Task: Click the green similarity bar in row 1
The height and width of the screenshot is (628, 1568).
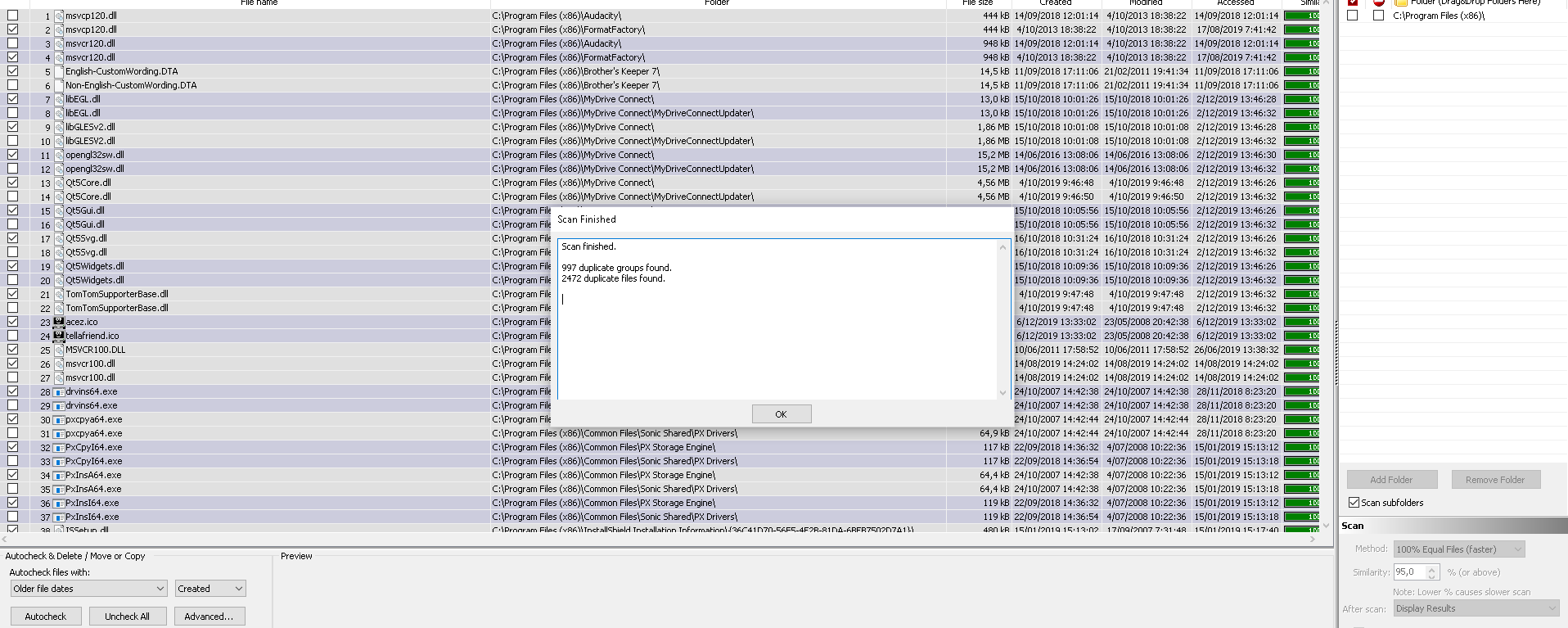Action: 1301,16
